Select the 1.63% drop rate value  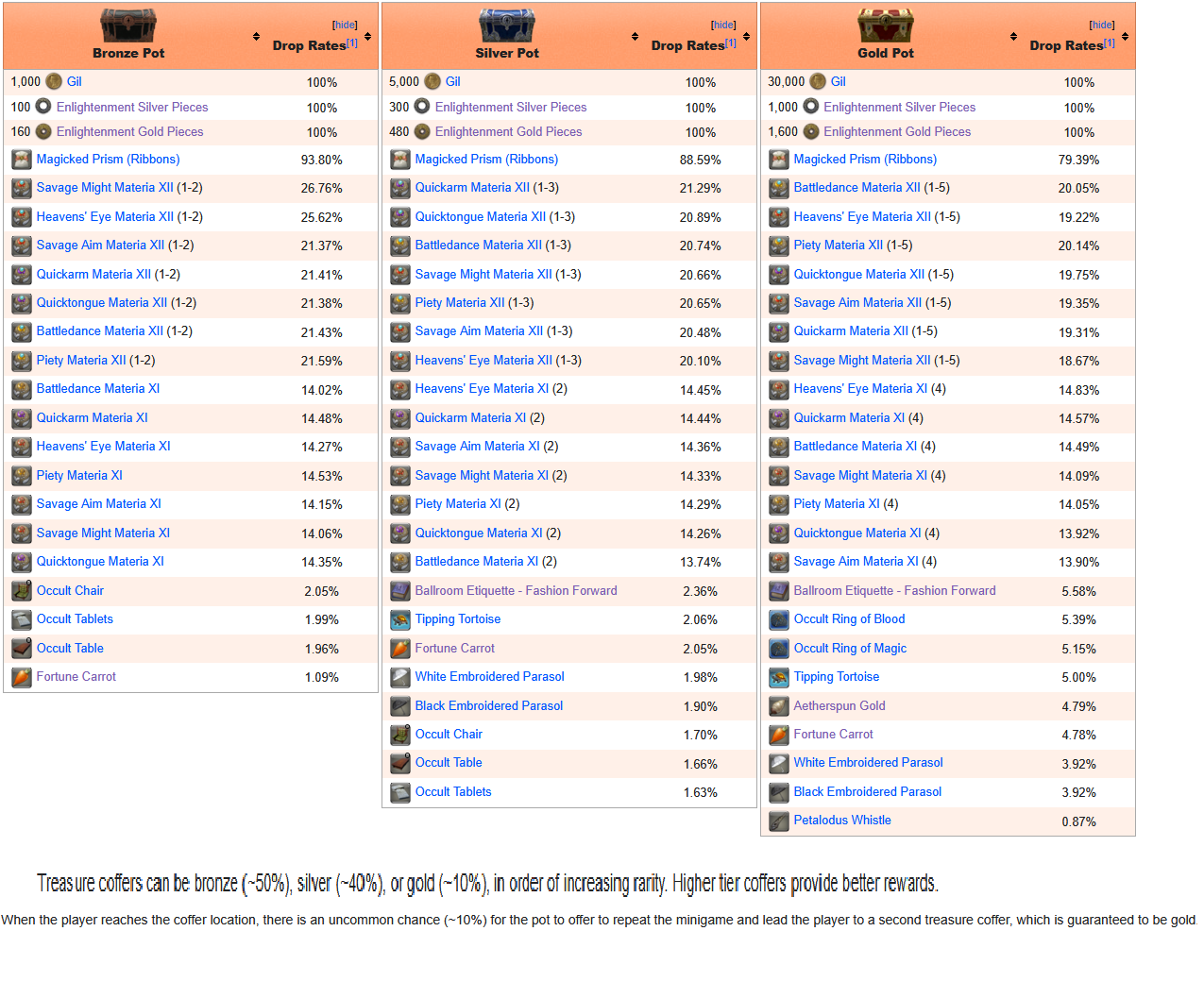701,793
